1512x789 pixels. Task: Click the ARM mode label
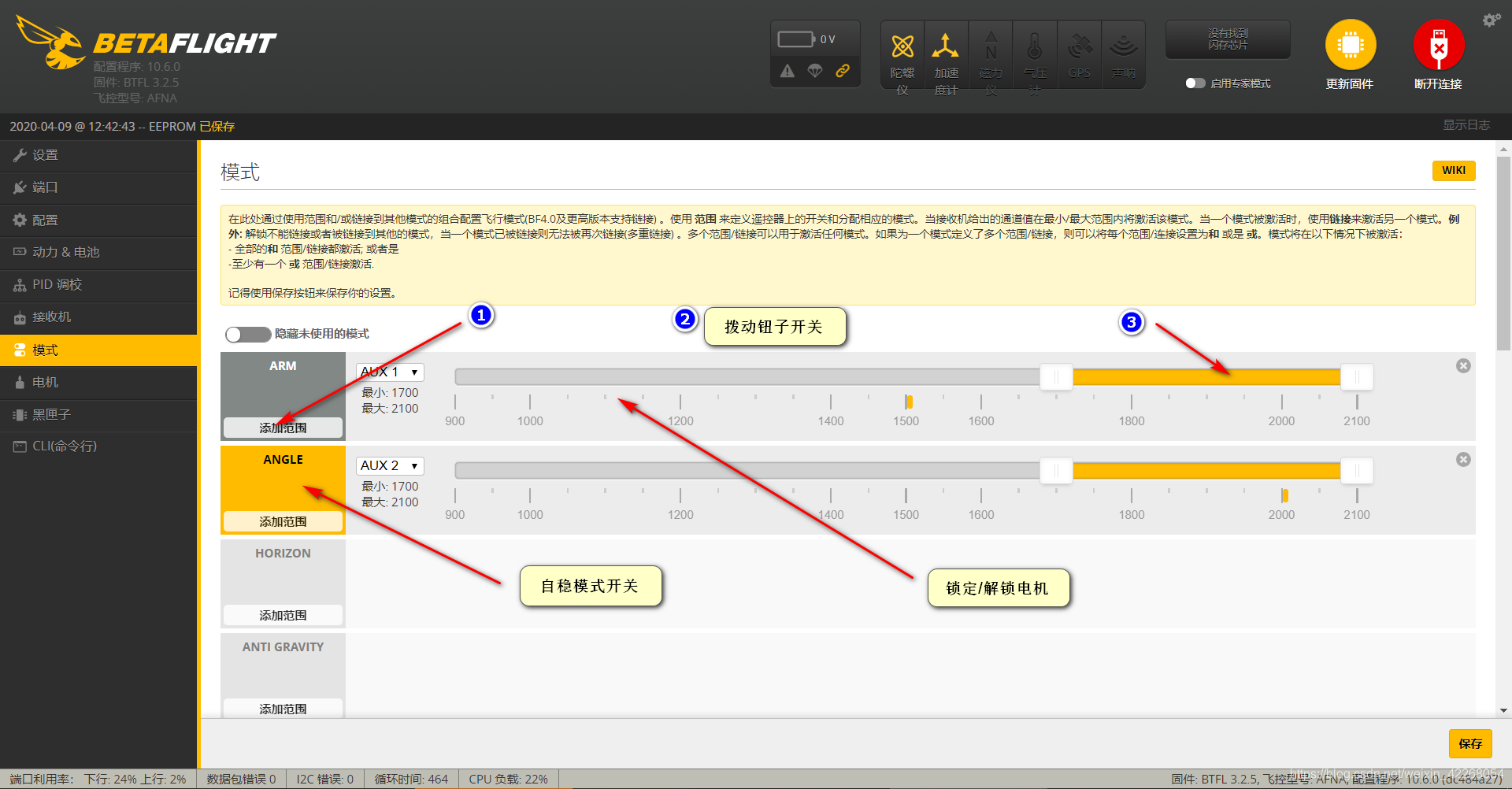[283, 366]
